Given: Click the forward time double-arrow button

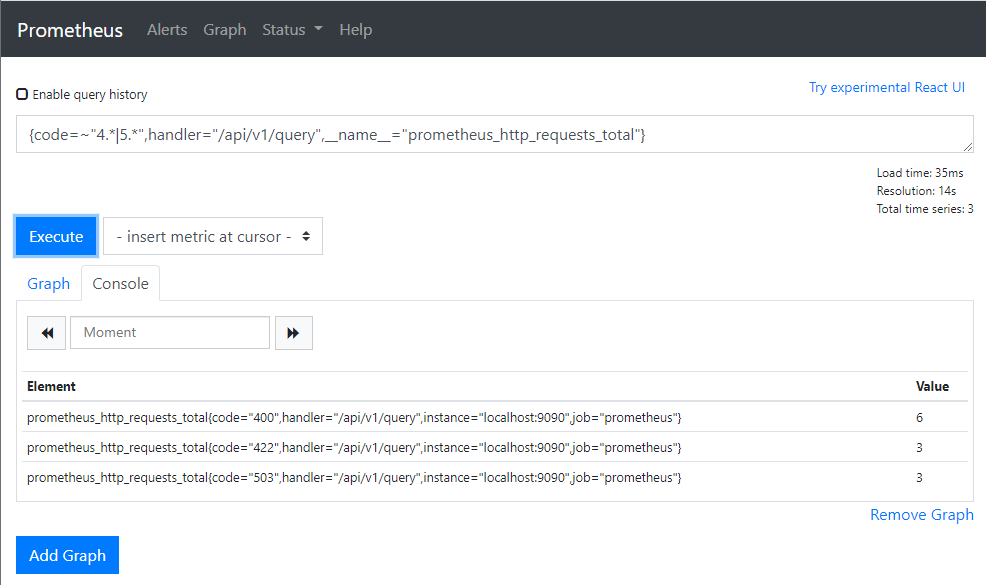Looking at the screenshot, I should click(x=293, y=333).
